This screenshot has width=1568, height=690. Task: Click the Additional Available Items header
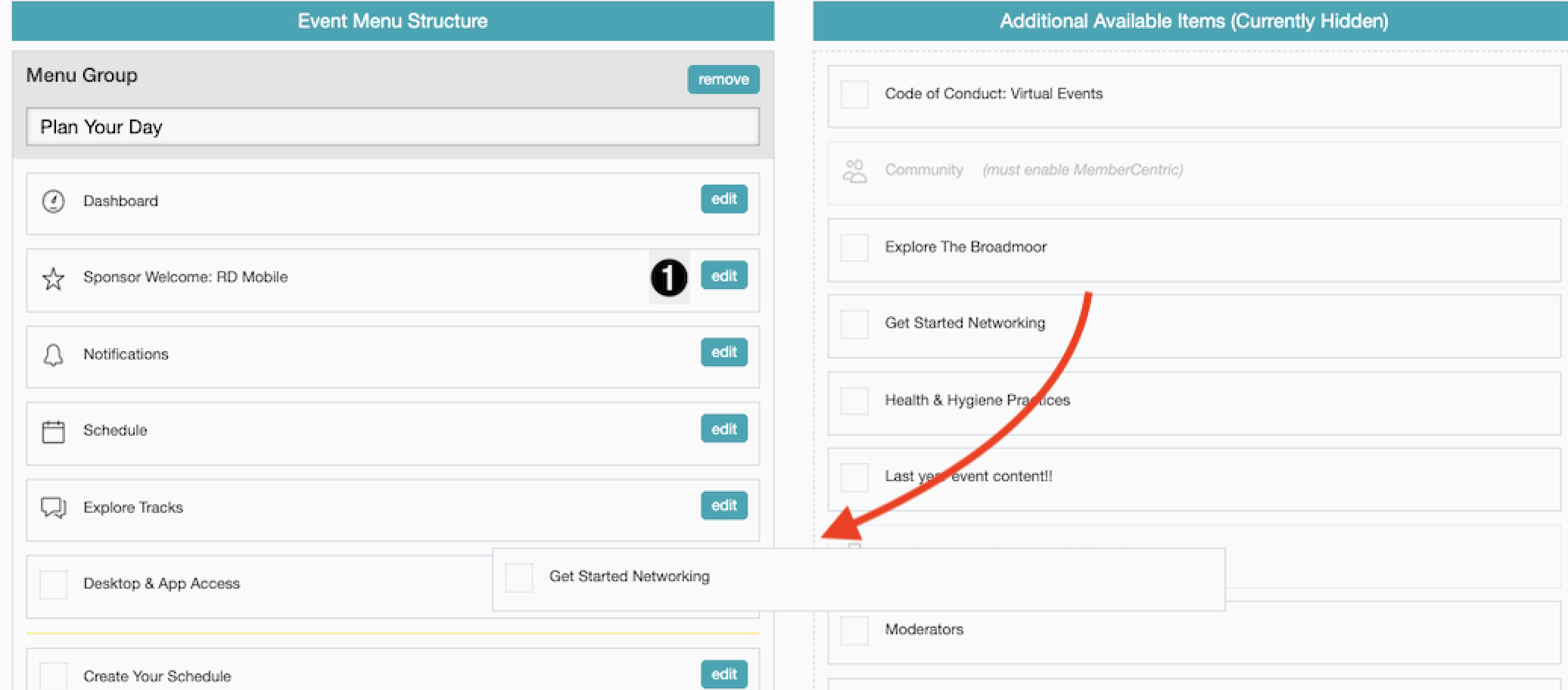pos(1194,21)
